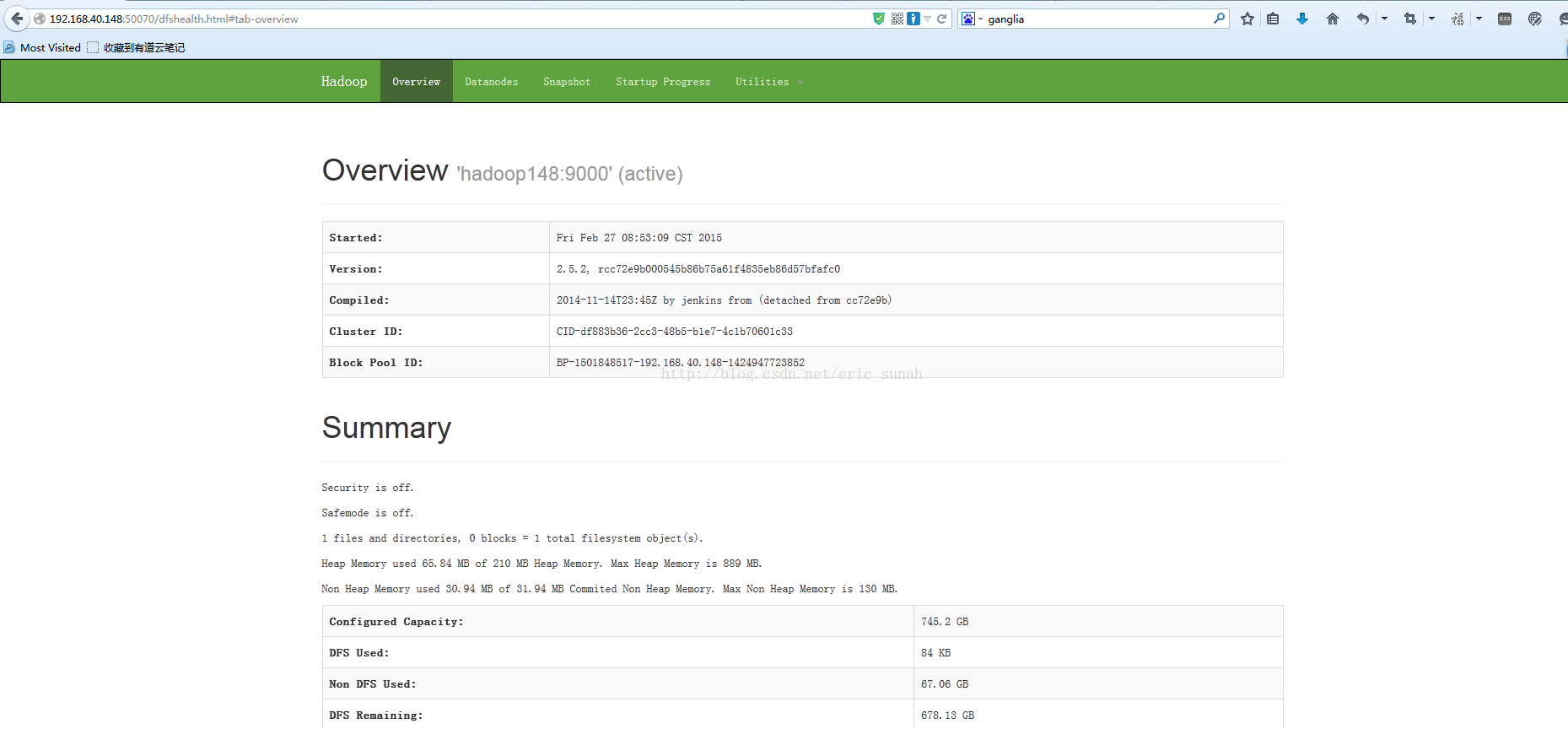Image resolution: width=1568 pixels, height=729 pixels.
Task: Click the search magnifier icon
Action: click(1219, 19)
